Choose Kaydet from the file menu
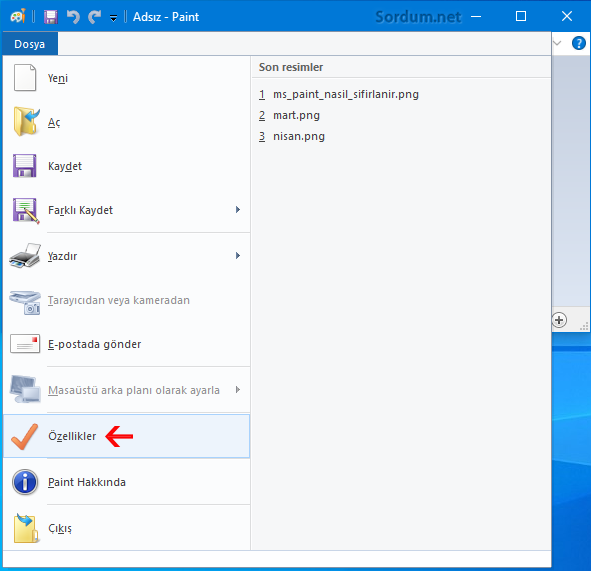The height and width of the screenshot is (571, 591). [126, 166]
